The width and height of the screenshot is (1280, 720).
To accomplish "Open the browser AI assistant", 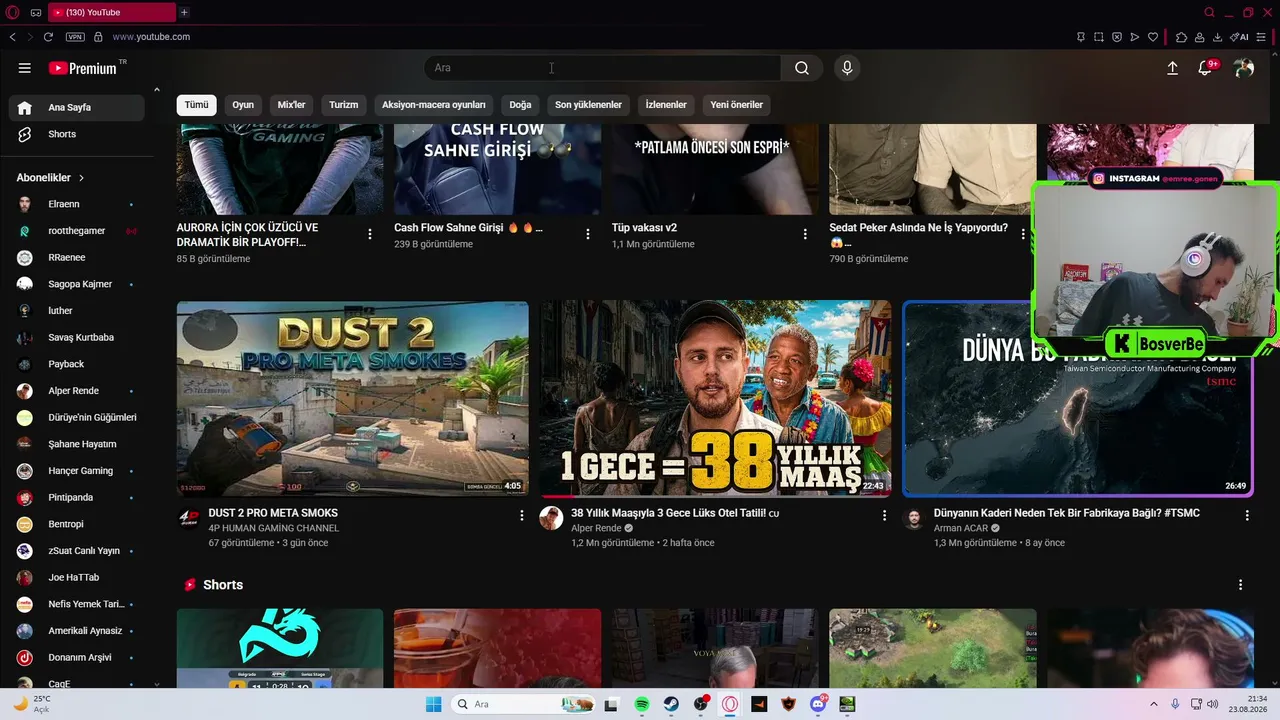I will (1239, 37).
